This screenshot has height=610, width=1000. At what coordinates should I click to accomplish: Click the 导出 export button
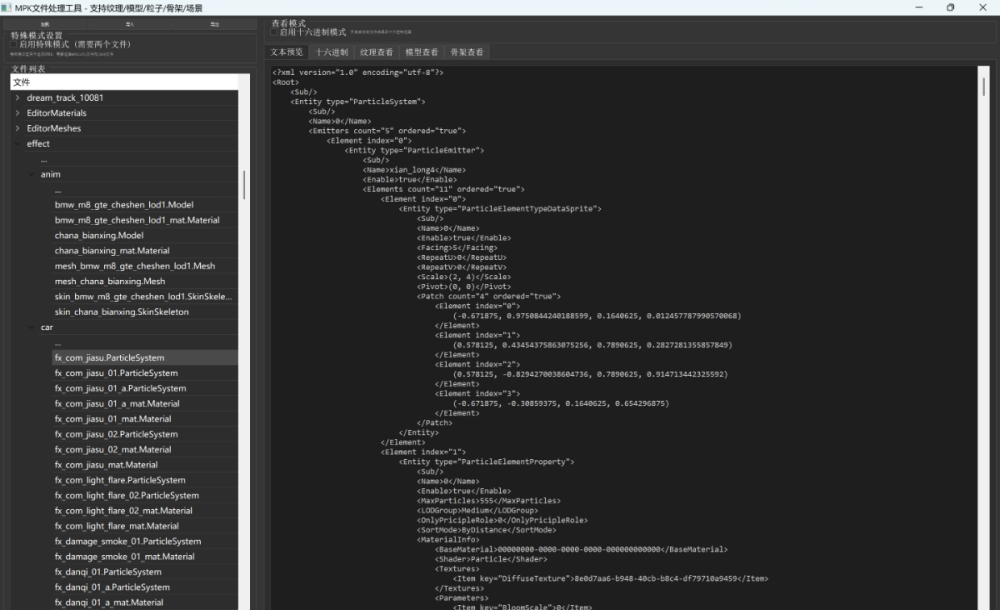(x=215, y=24)
